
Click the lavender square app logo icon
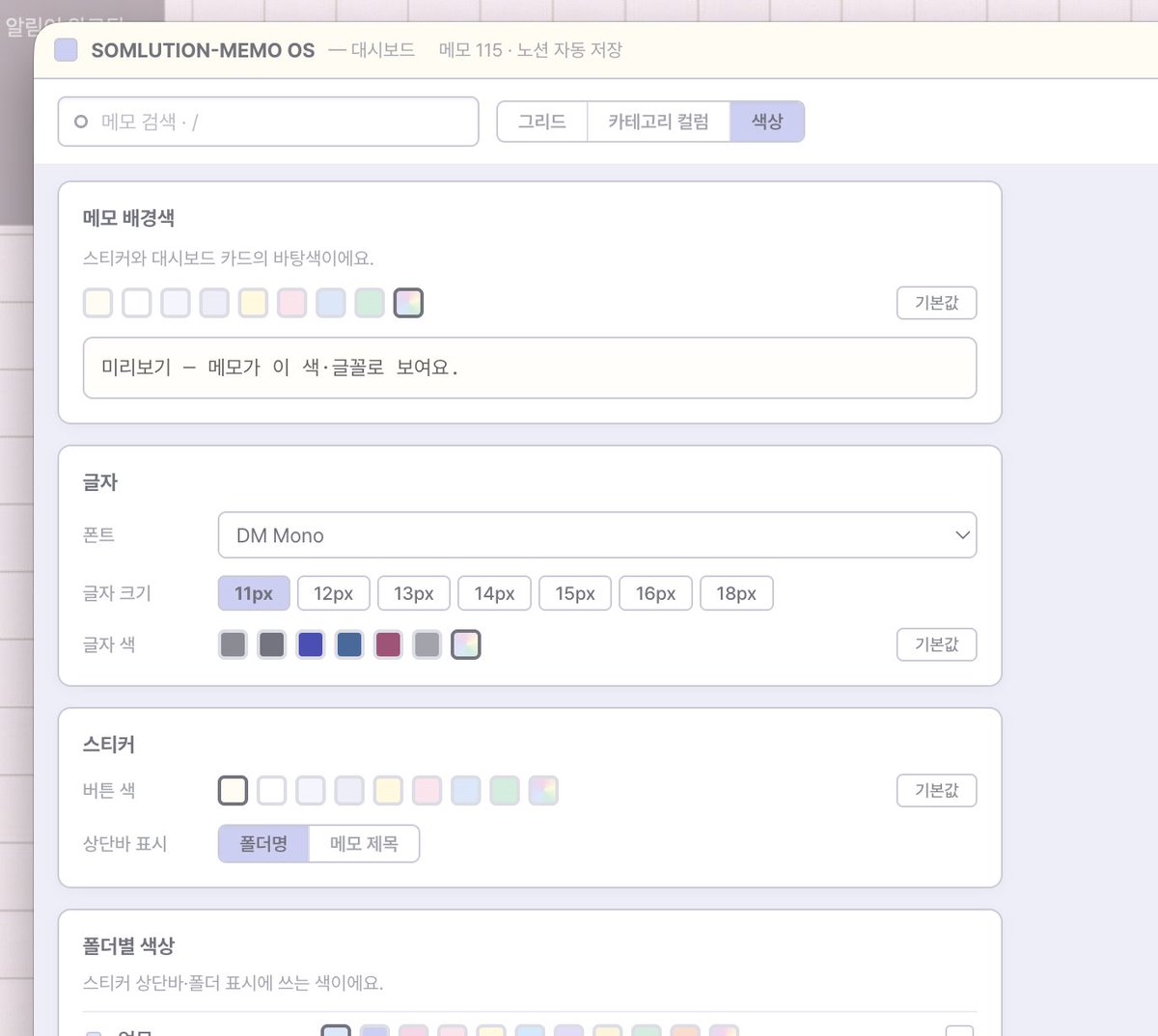click(x=66, y=49)
